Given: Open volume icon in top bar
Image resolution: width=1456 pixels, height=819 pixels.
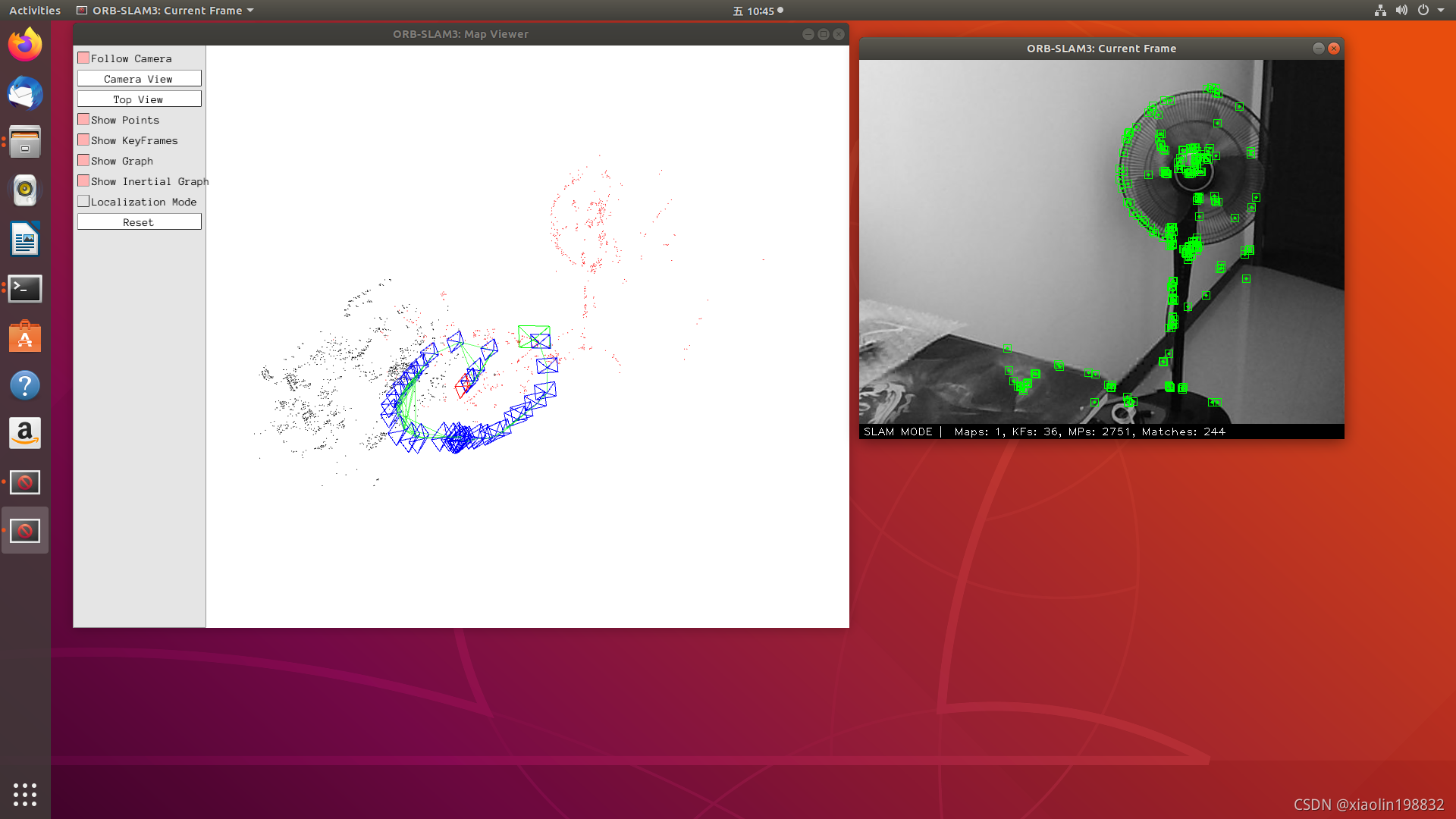Looking at the screenshot, I should (1401, 11).
